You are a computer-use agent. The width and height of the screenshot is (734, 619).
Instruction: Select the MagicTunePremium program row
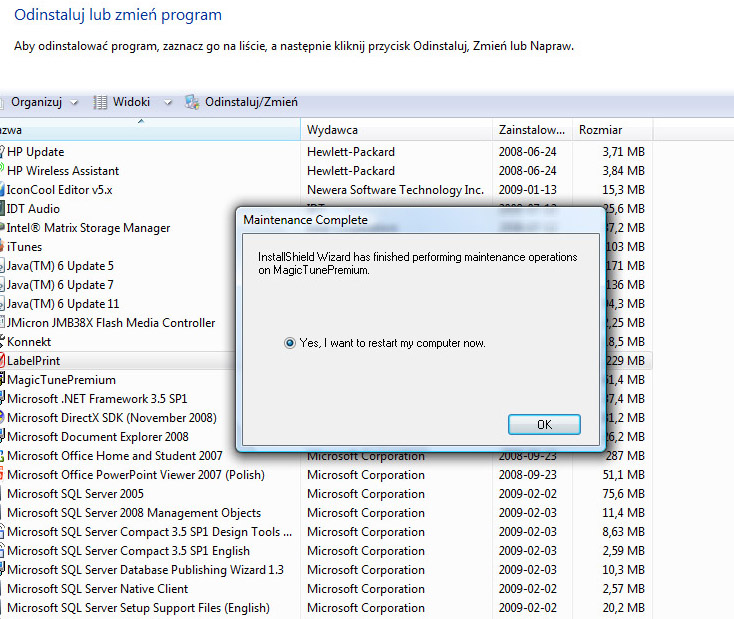(x=61, y=380)
